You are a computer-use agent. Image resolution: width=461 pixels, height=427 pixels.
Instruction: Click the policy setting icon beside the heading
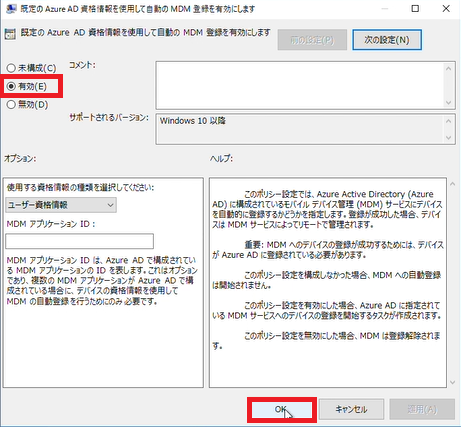click(x=10, y=34)
